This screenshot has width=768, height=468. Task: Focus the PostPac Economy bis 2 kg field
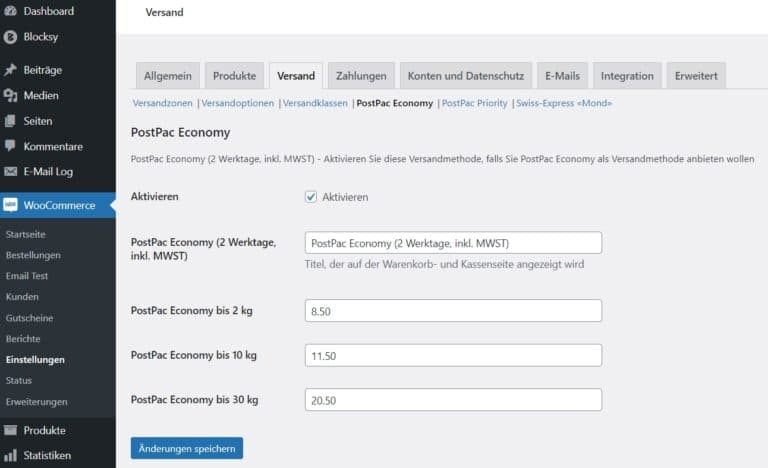pyautogui.click(x=453, y=311)
